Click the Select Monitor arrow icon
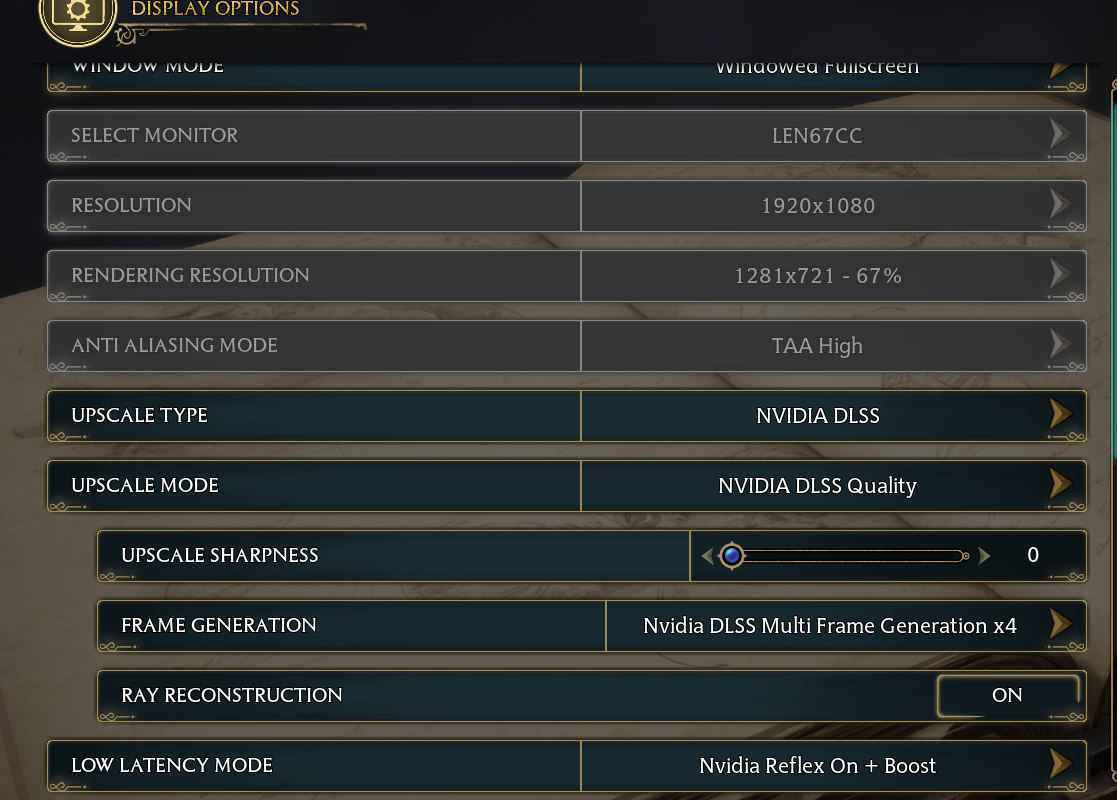 point(1060,135)
